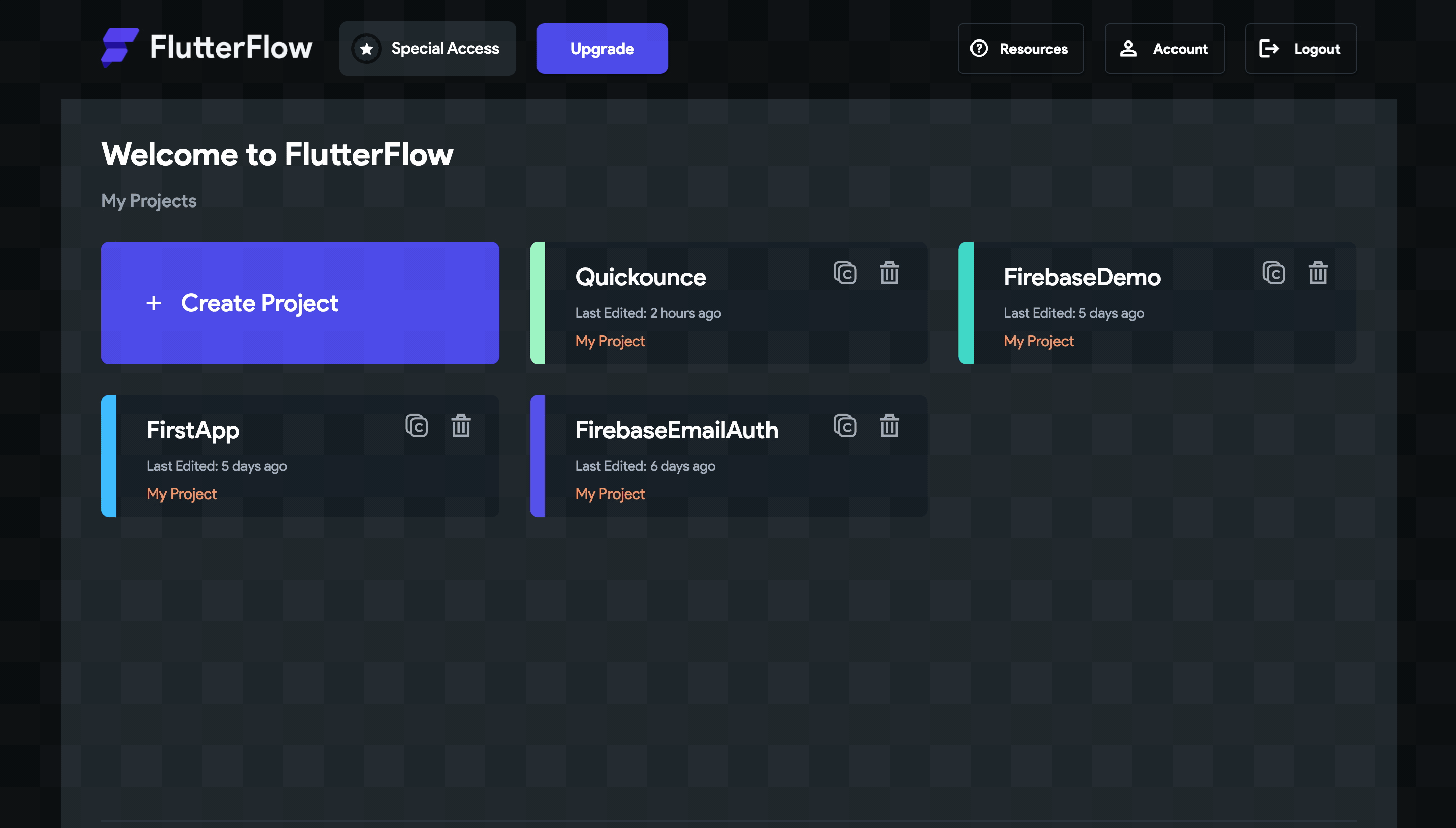Open the FirstApp project title
Screen dimensions: 1456x828
(x=193, y=431)
